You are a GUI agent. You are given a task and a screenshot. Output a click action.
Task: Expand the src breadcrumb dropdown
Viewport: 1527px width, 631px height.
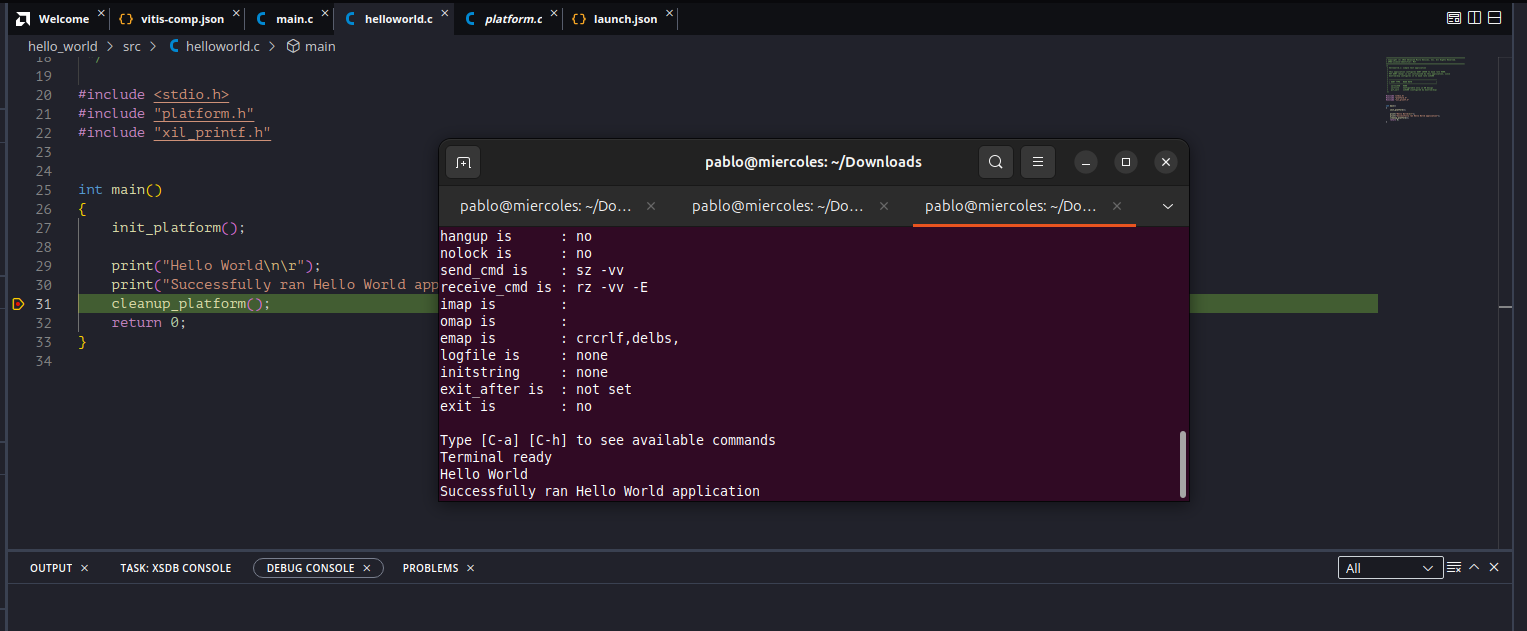click(131, 46)
